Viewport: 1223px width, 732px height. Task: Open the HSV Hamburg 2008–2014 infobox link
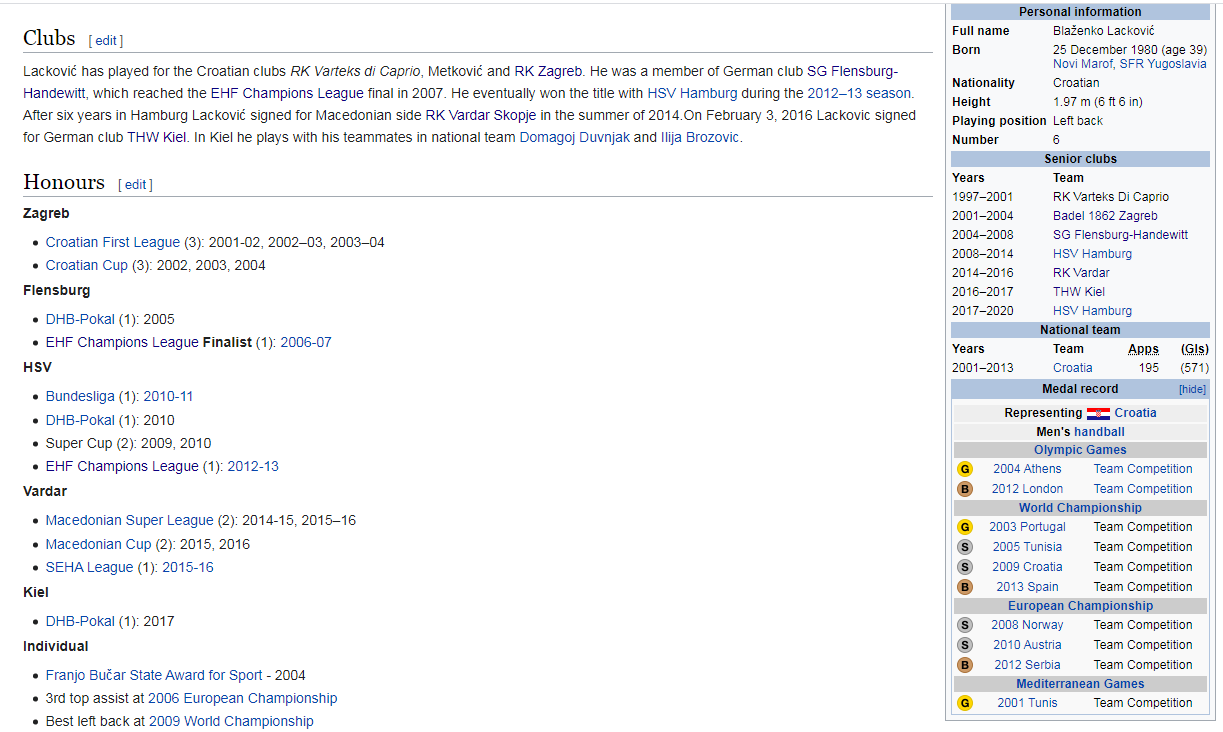tap(1093, 254)
